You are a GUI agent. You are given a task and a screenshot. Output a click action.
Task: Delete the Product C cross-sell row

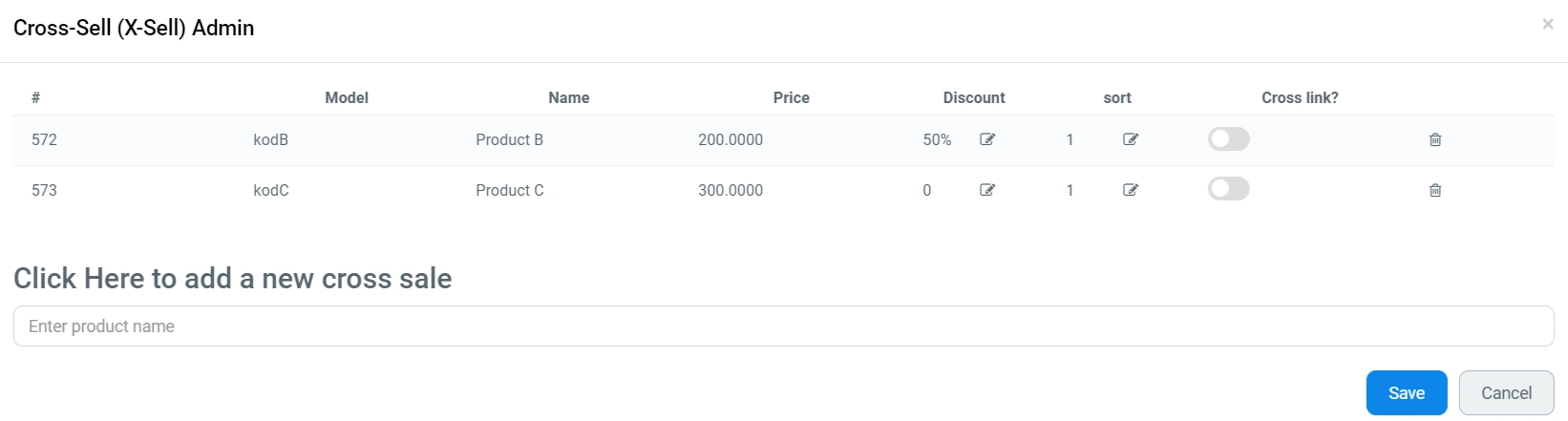tap(1434, 190)
